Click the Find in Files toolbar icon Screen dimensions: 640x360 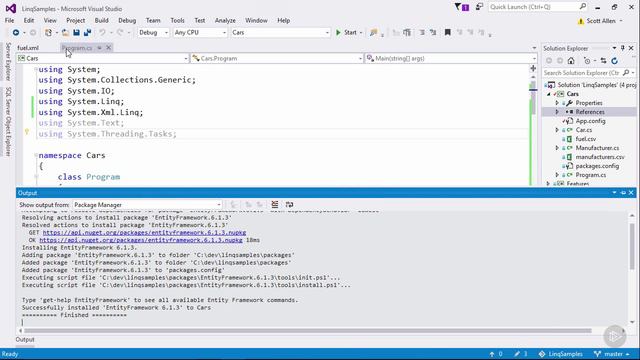point(373,32)
